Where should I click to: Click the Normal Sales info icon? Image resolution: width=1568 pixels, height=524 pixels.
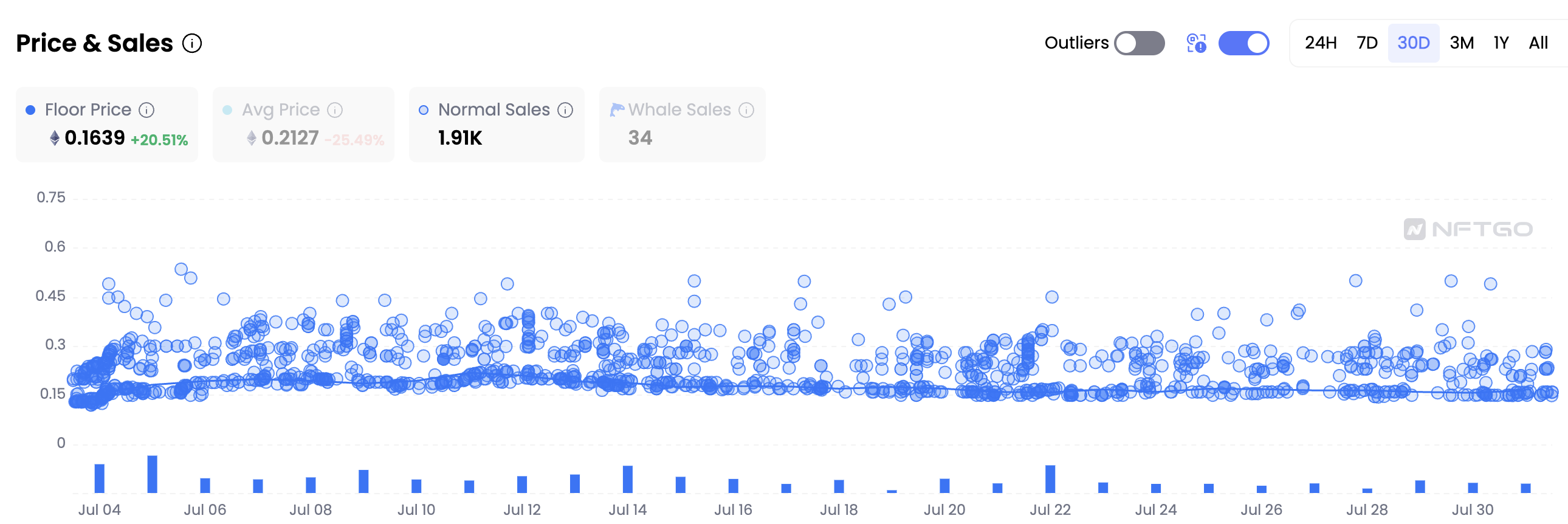(x=565, y=109)
